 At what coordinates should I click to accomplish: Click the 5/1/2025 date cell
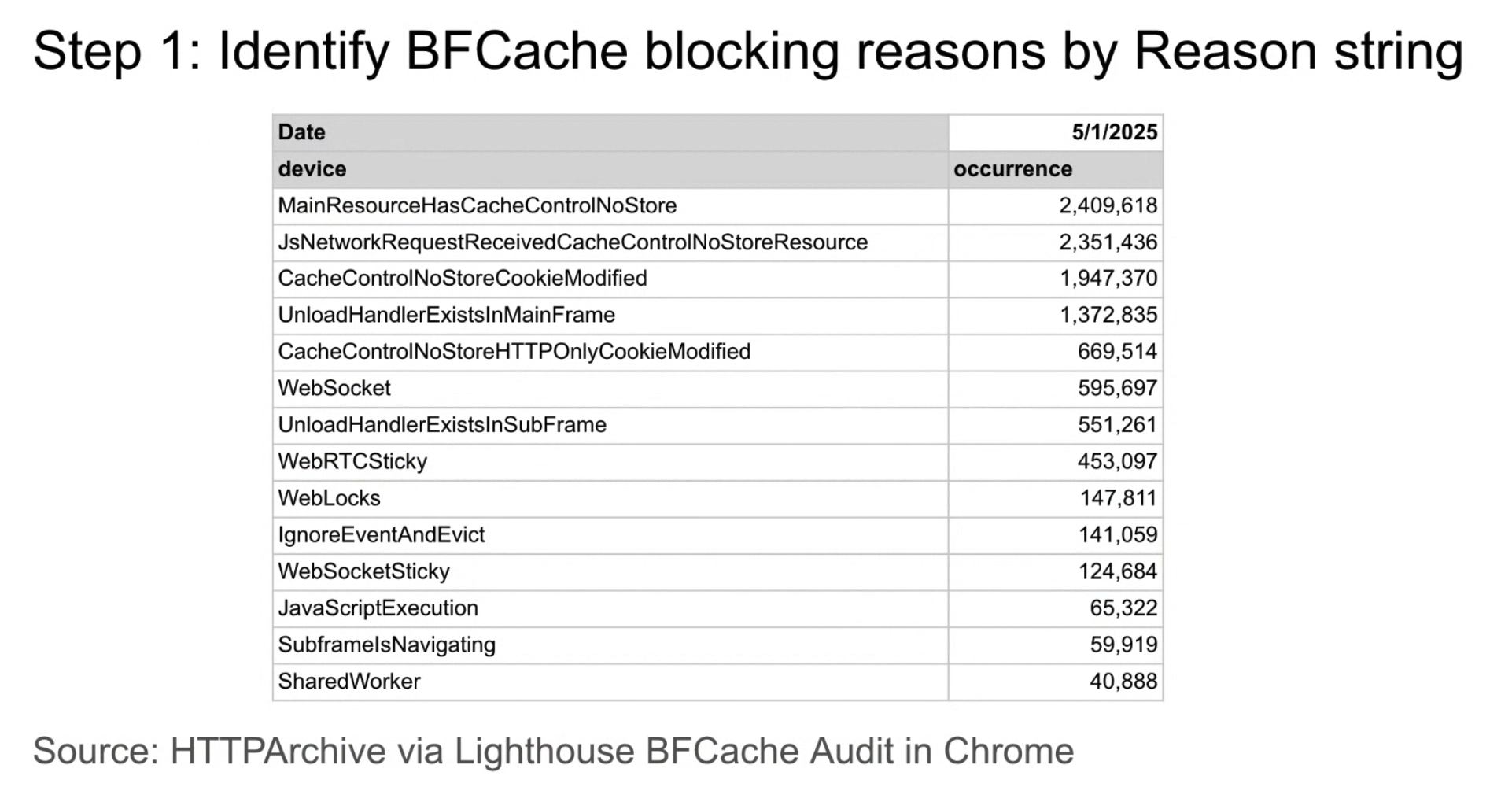1056,132
